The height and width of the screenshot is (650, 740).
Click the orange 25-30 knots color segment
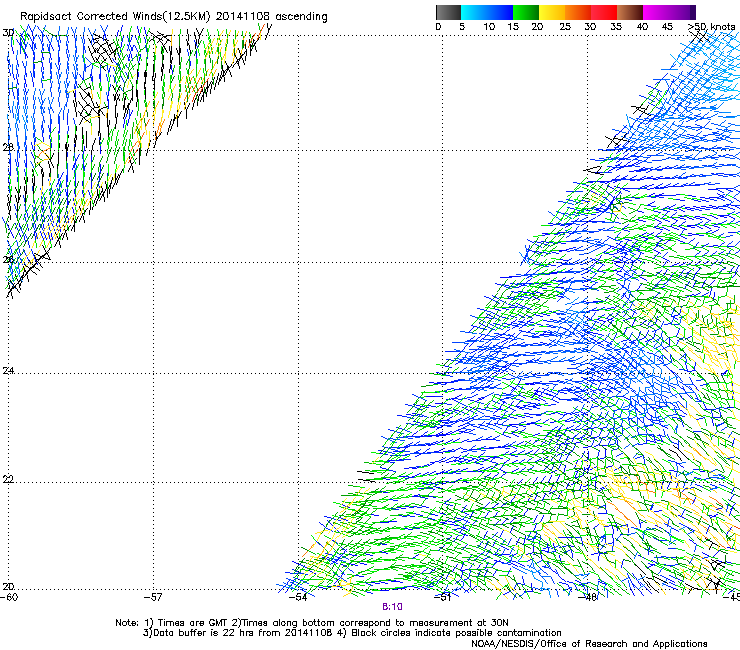pyautogui.click(x=578, y=12)
